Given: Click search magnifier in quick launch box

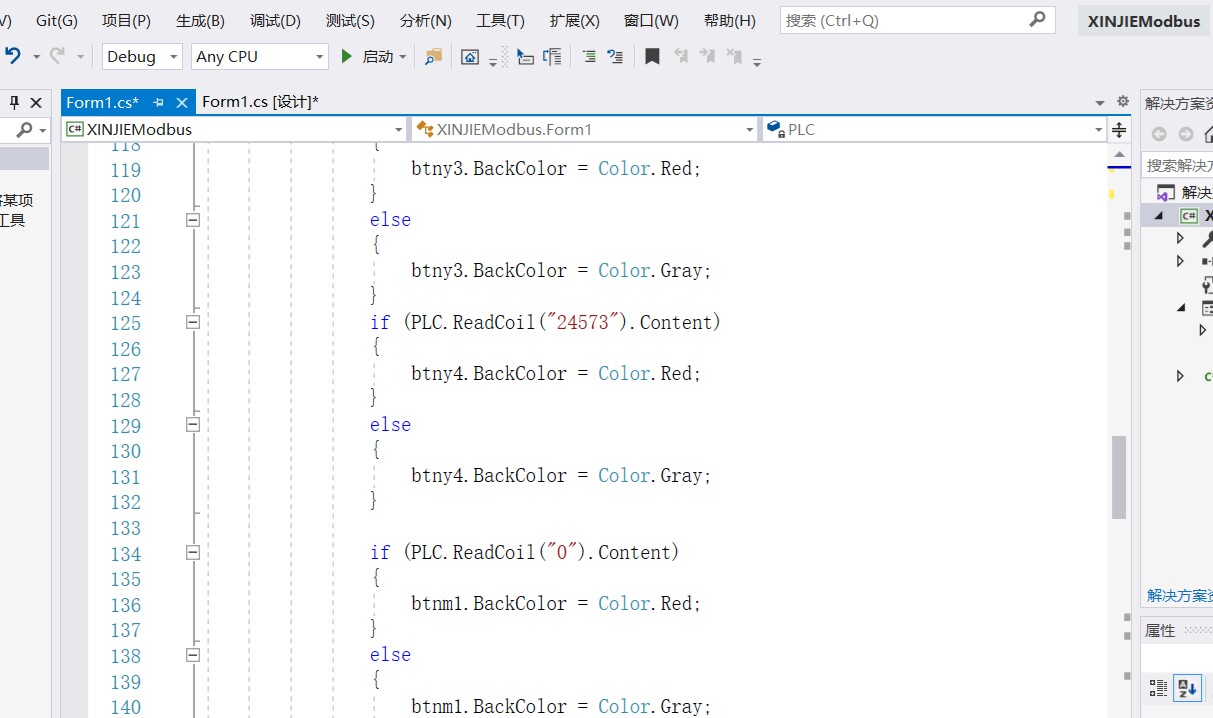Looking at the screenshot, I should pos(1037,19).
